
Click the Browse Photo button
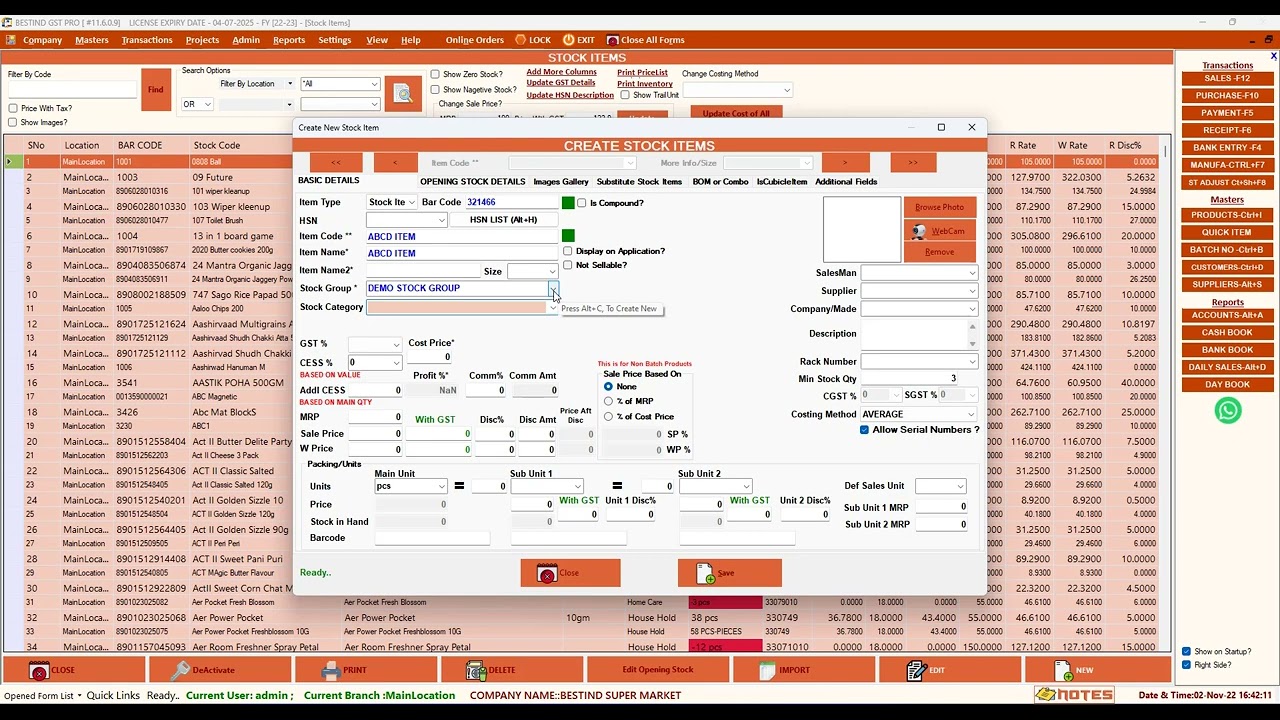940,207
